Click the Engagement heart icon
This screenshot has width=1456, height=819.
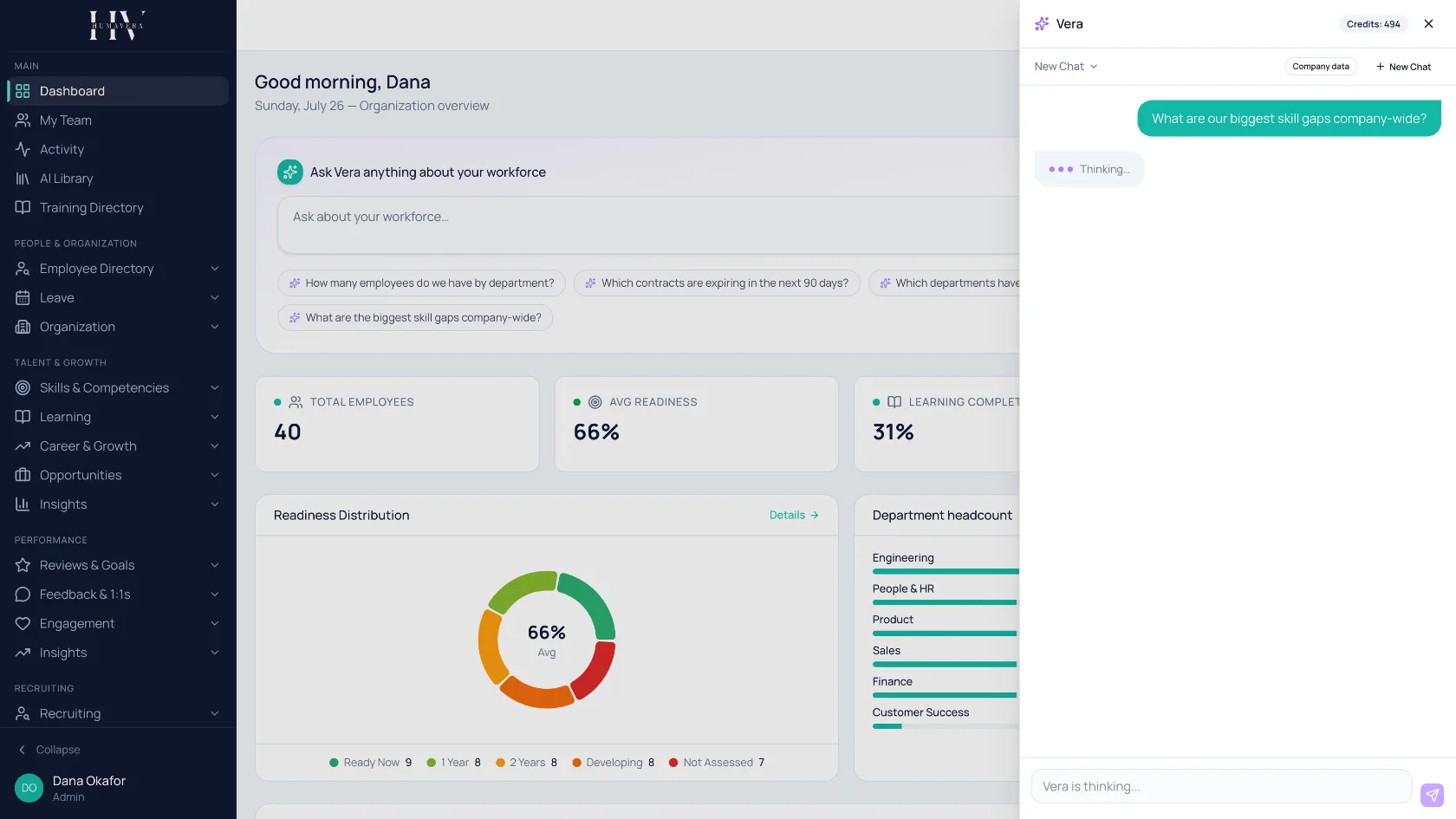(23, 624)
